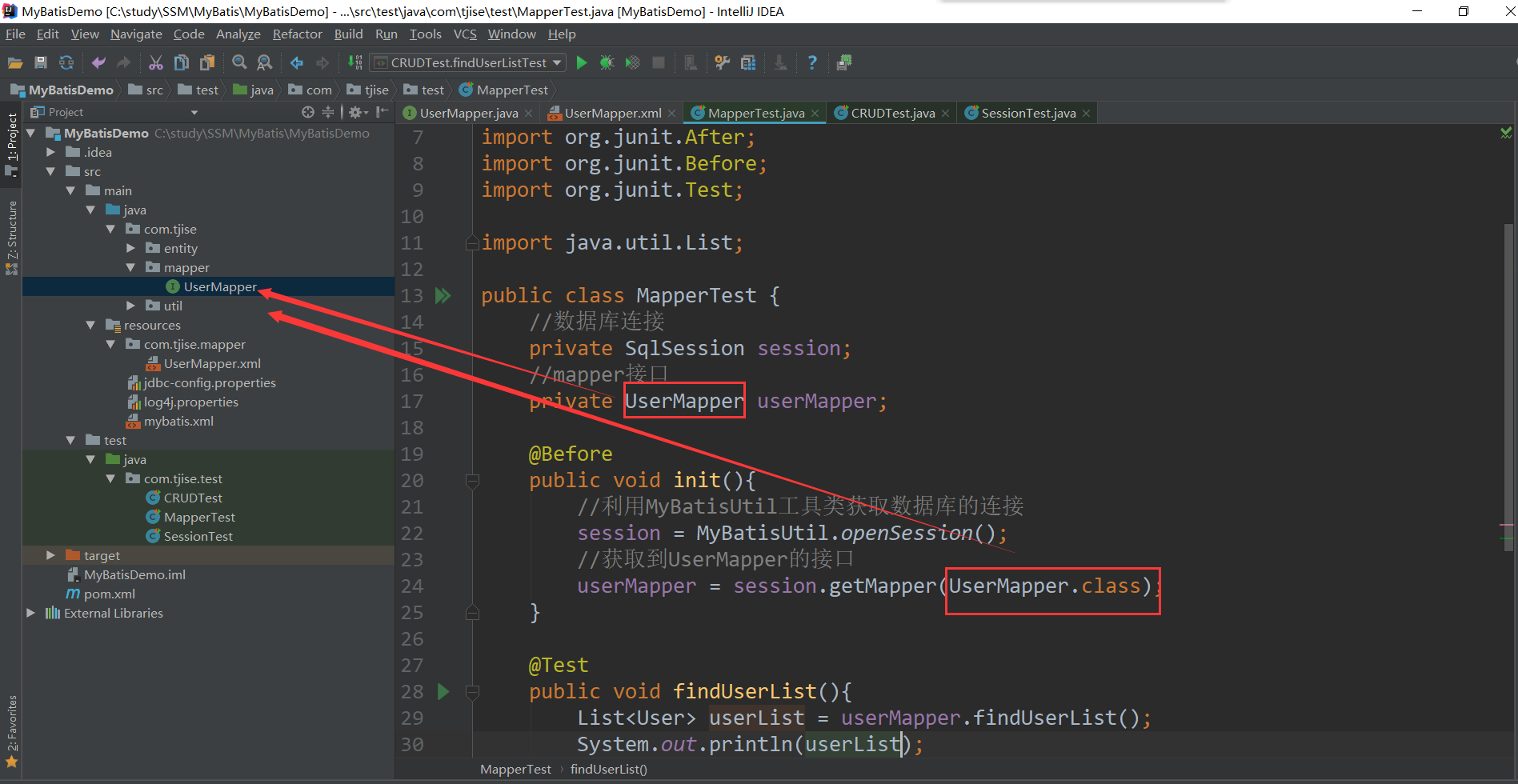Click the Paste toolbar icon
1518x784 pixels.
coord(207,62)
